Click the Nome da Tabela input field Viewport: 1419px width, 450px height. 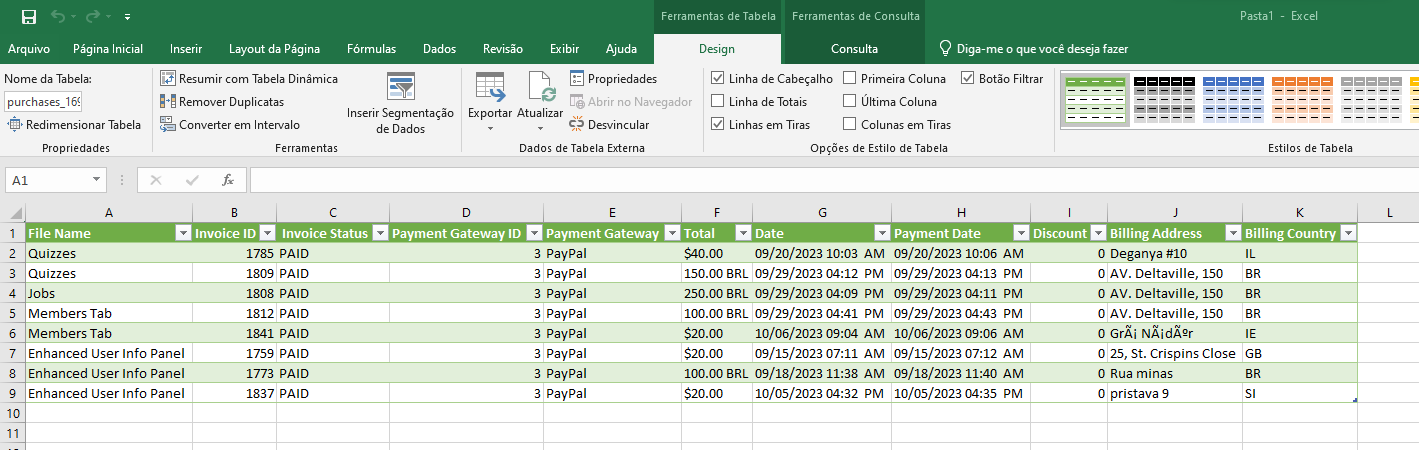point(43,102)
